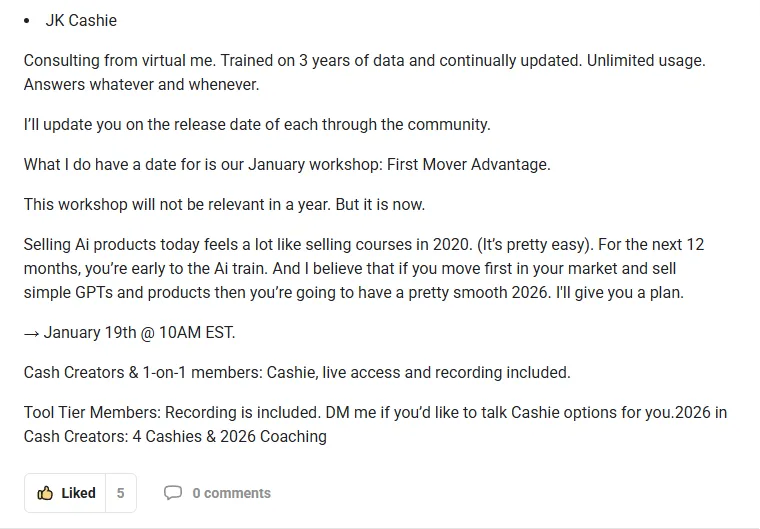Click the 'Answers whatever and whenever' sentence
The width and height of the screenshot is (760, 529).
click(x=142, y=84)
